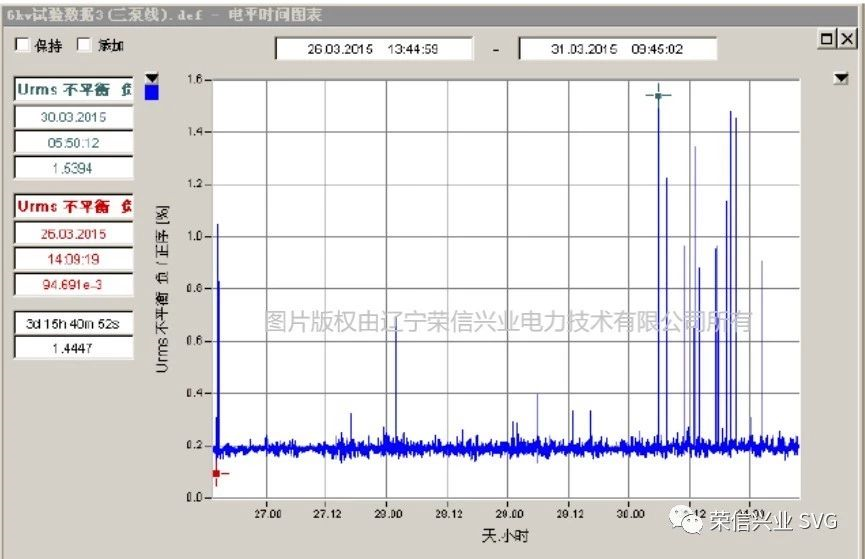
Task: Click the red Urms 不平衡 channel label
Action: pyautogui.click(x=73, y=207)
